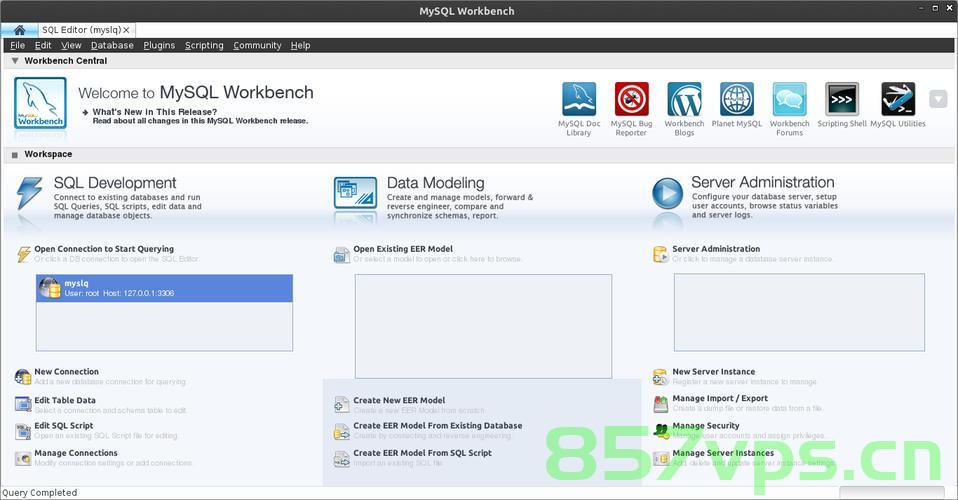Screen dimensions: 958x500
Task: Click the Query Completed status text
Action: tap(40, 493)
